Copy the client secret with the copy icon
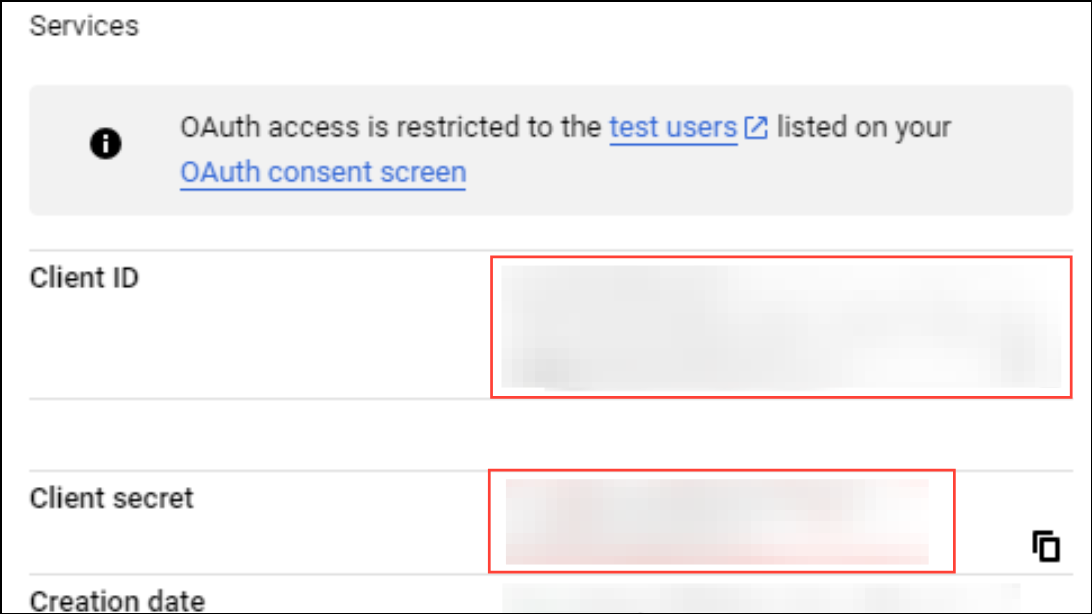The height and width of the screenshot is (614, 1092). coord(1046,546)
